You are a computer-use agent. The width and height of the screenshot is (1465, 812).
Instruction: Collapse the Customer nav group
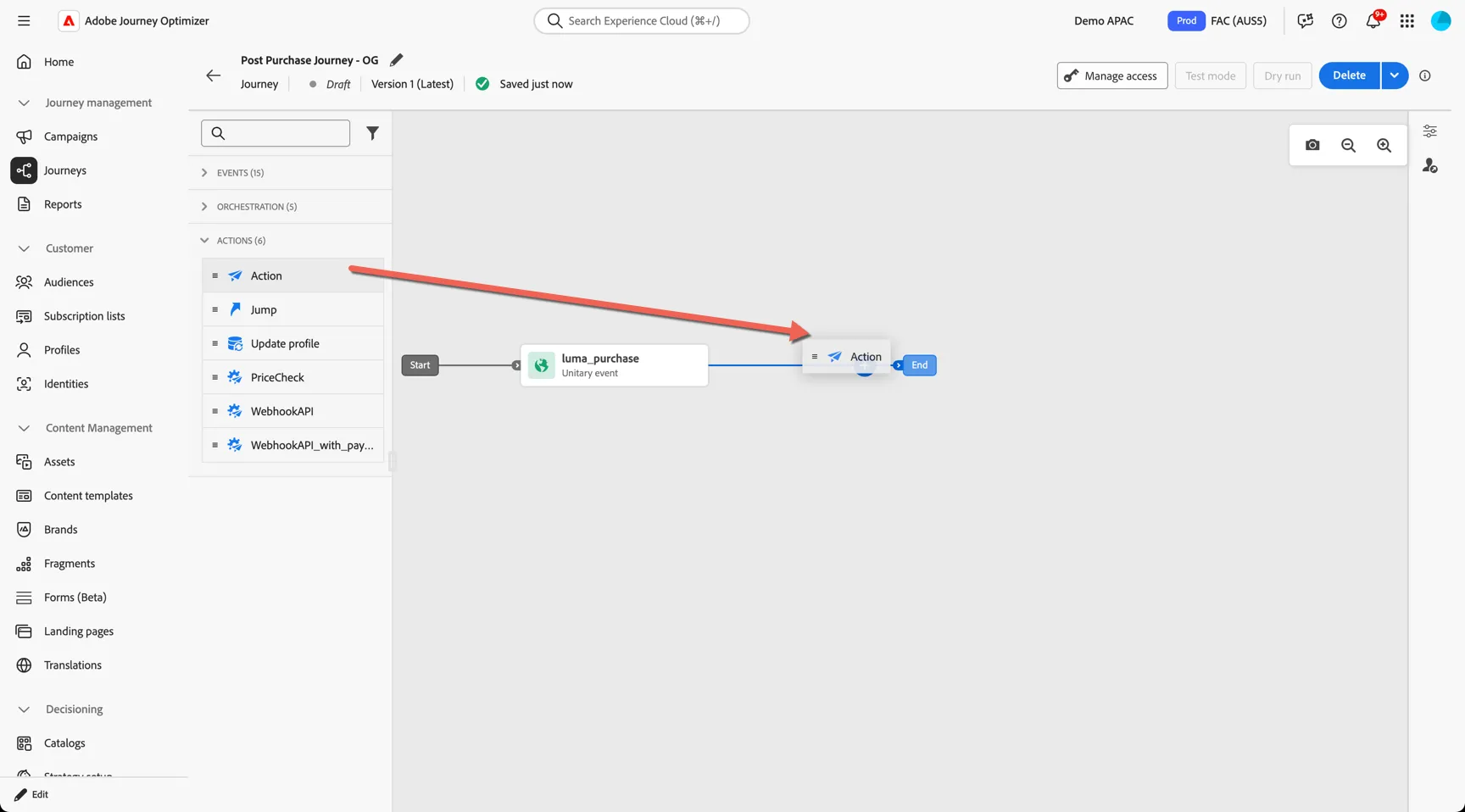point(24,248)
